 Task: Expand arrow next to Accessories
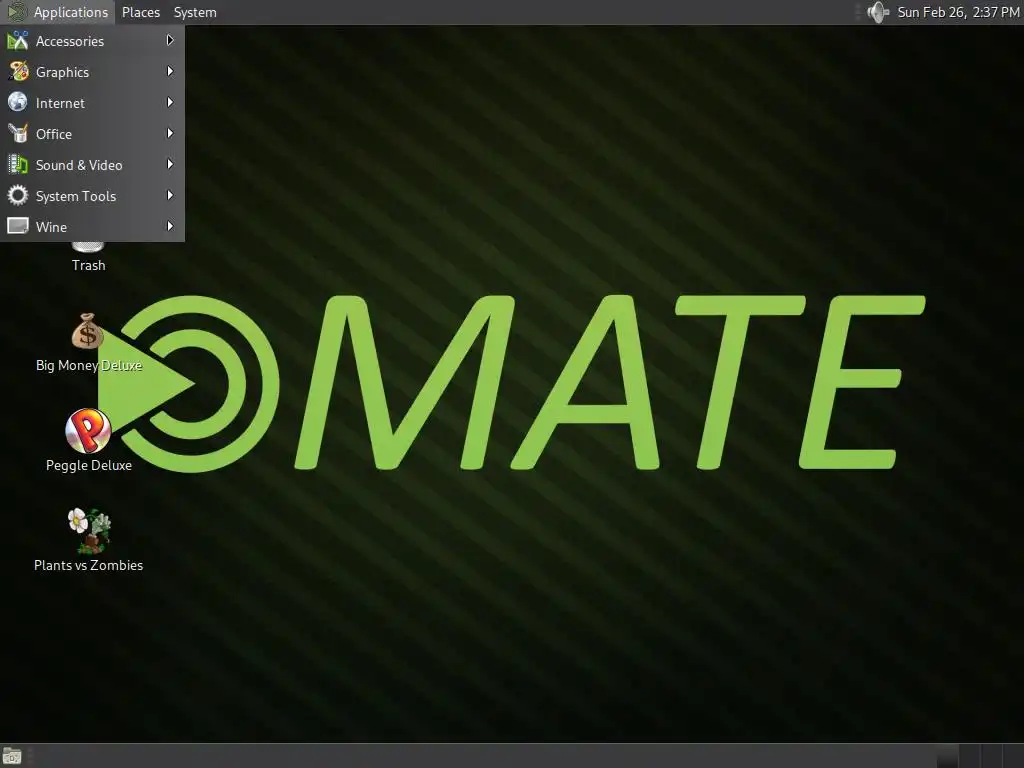pos(170,40)
